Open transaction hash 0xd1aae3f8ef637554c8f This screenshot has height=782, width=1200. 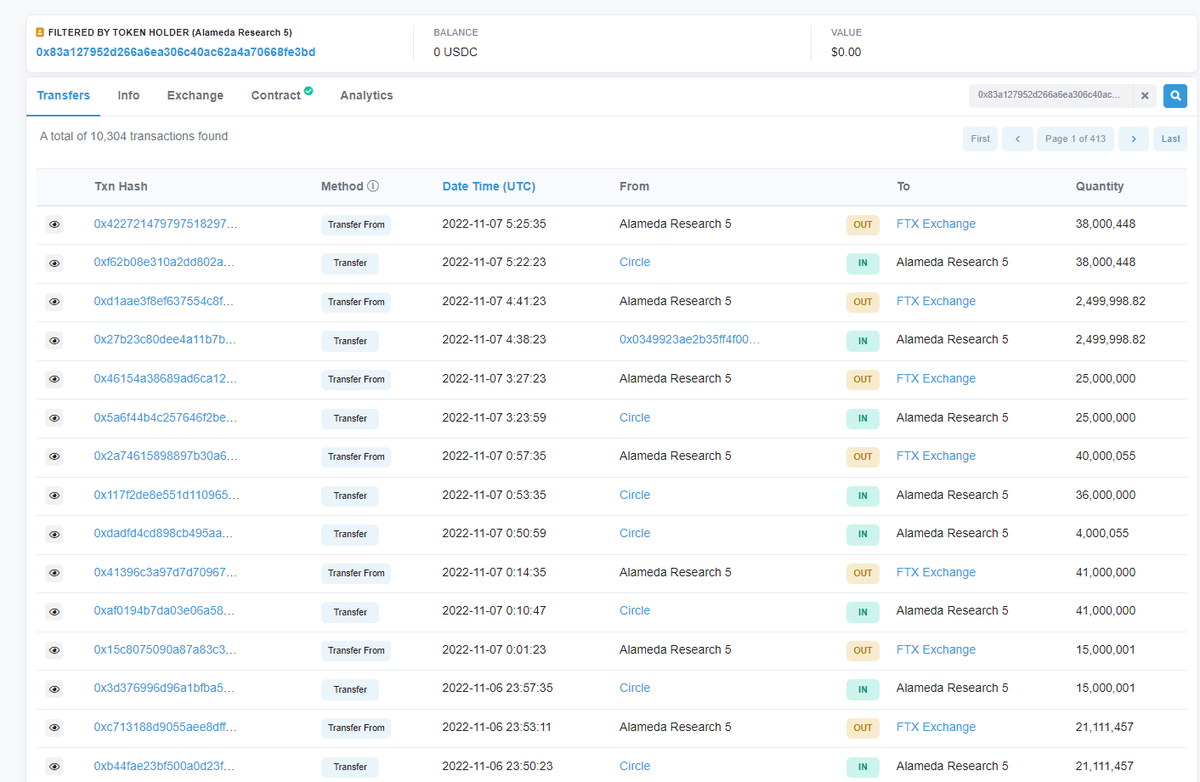pos(164,301)
